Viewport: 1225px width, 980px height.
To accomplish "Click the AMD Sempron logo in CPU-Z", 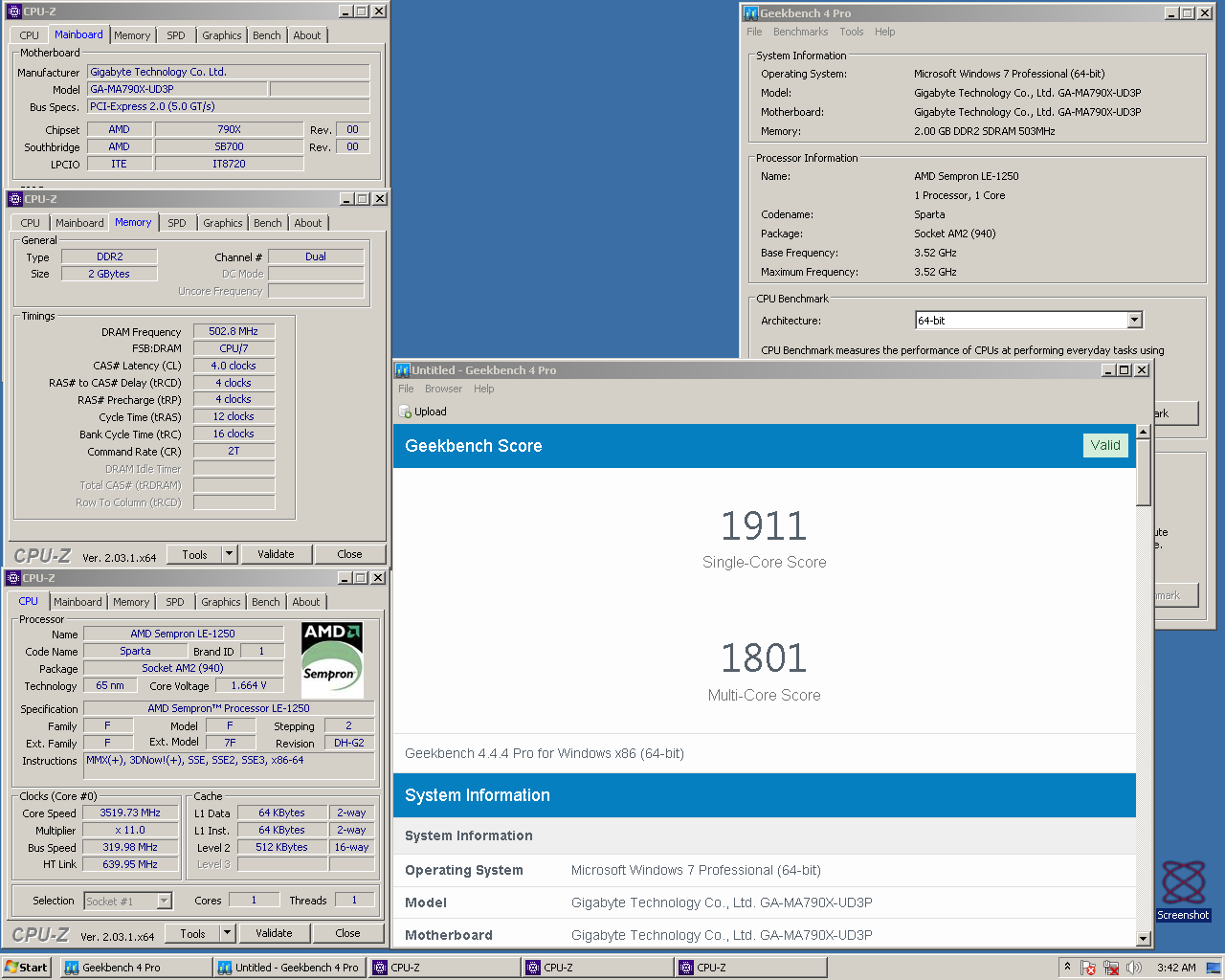I will pyautogui.click(x=332, y=660).
